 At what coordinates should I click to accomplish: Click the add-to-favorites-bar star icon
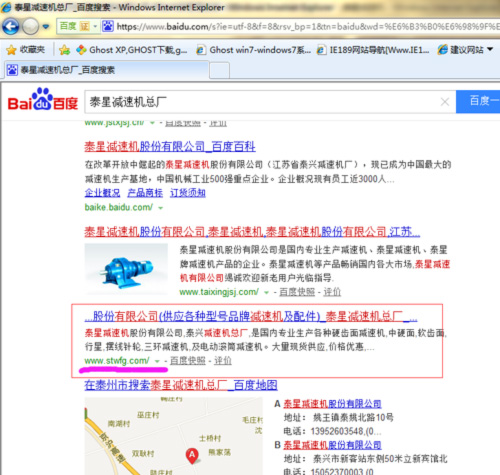(x=64, y=50)
